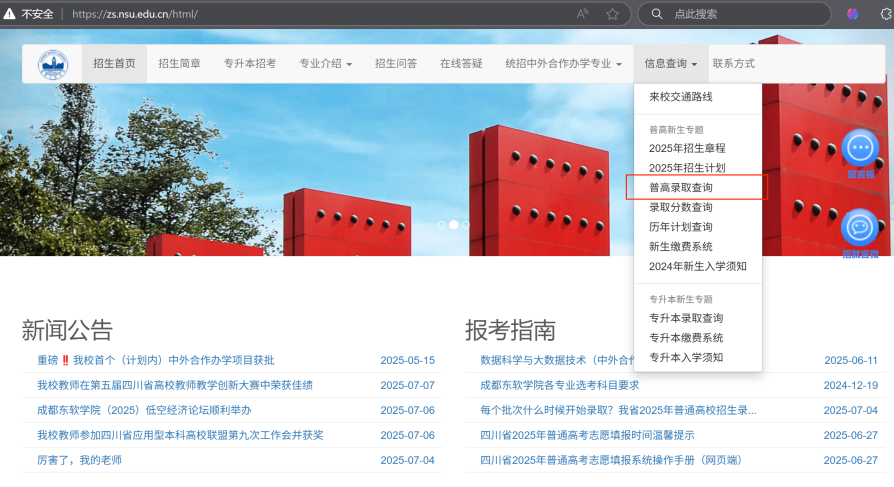
Task: Open the colorful browser assistant icon
Action: click(x=852, y=14)
